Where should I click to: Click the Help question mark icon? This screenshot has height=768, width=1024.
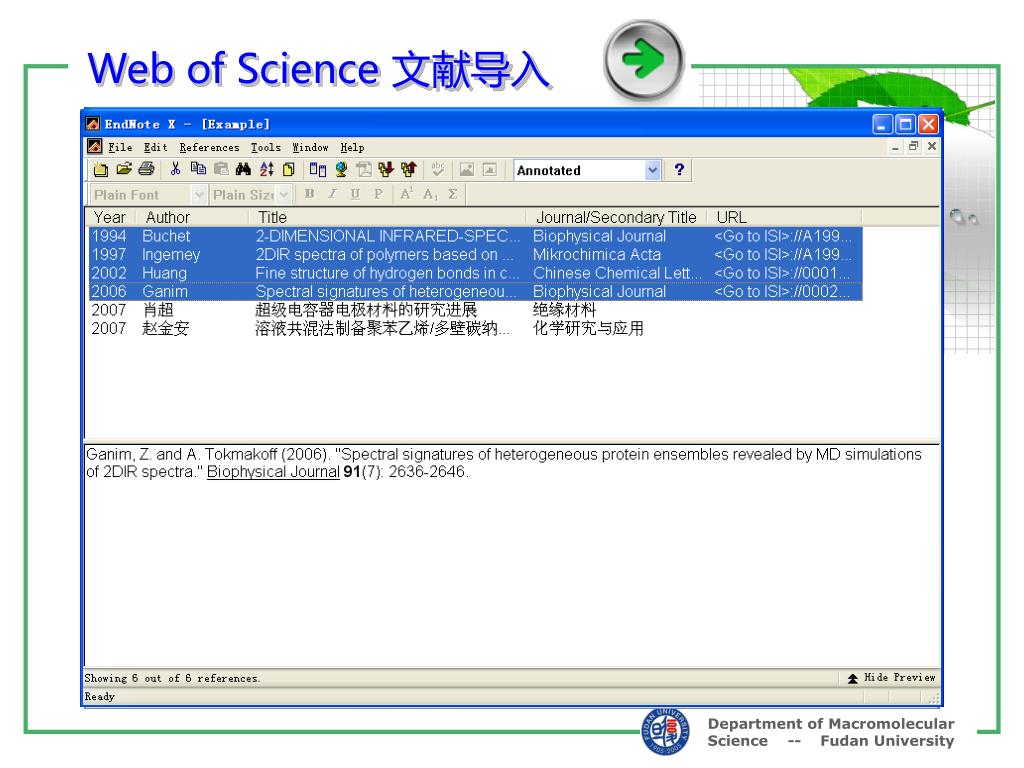[679, 170]
